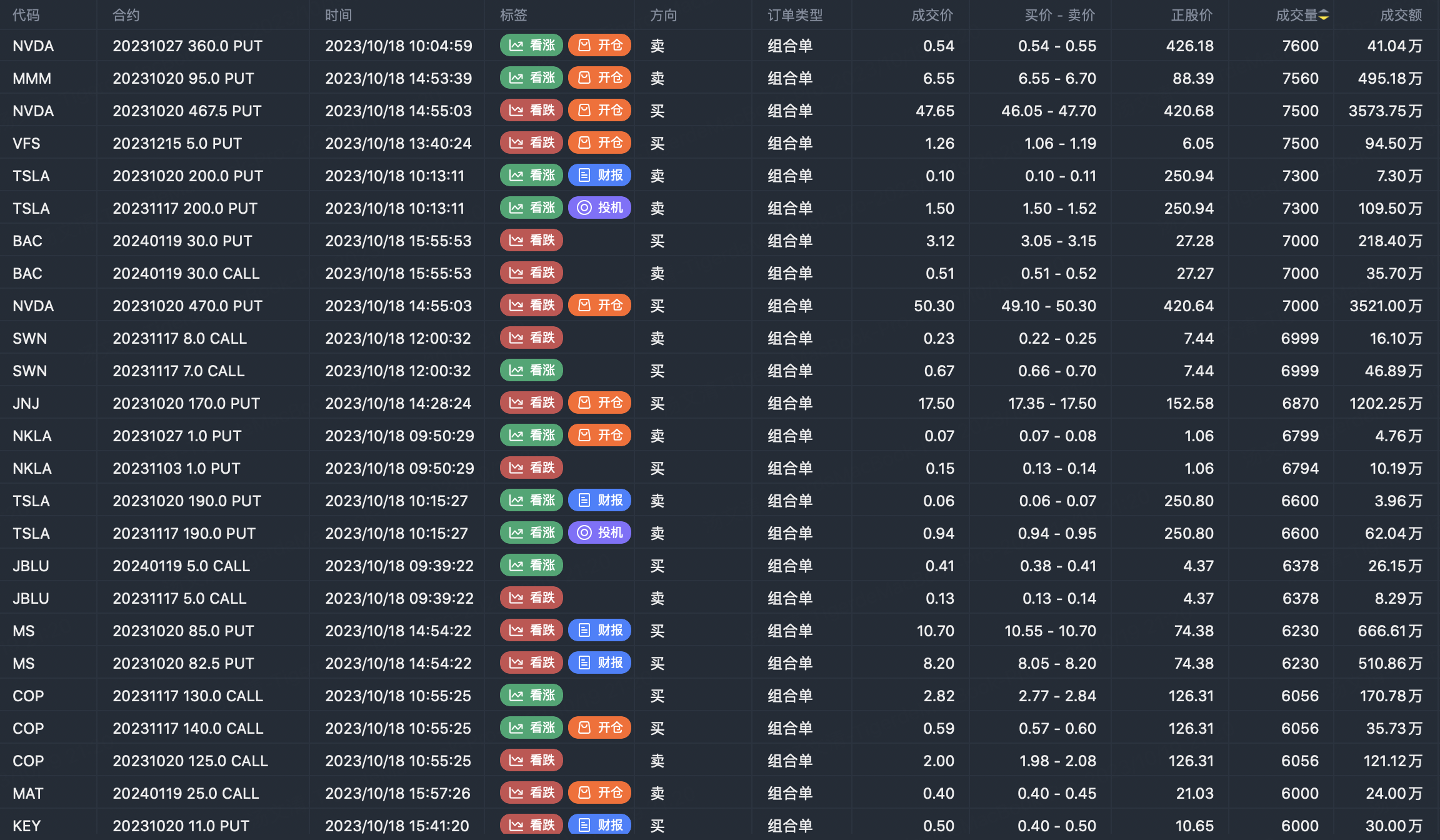Select MAT ticker cell
The height and width of the screenshot is (840, 1440).
pos(28,793)
